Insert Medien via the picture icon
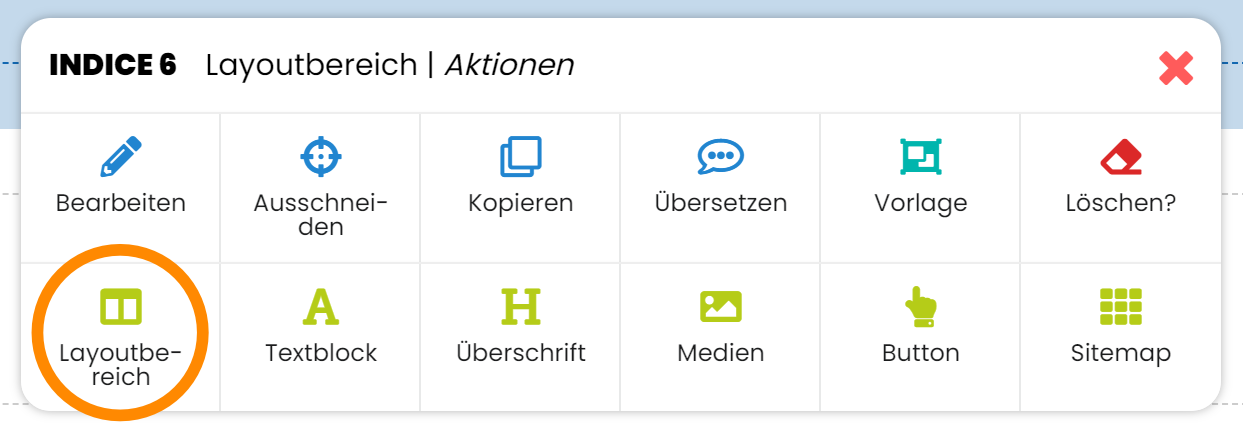 click(721, 307)
